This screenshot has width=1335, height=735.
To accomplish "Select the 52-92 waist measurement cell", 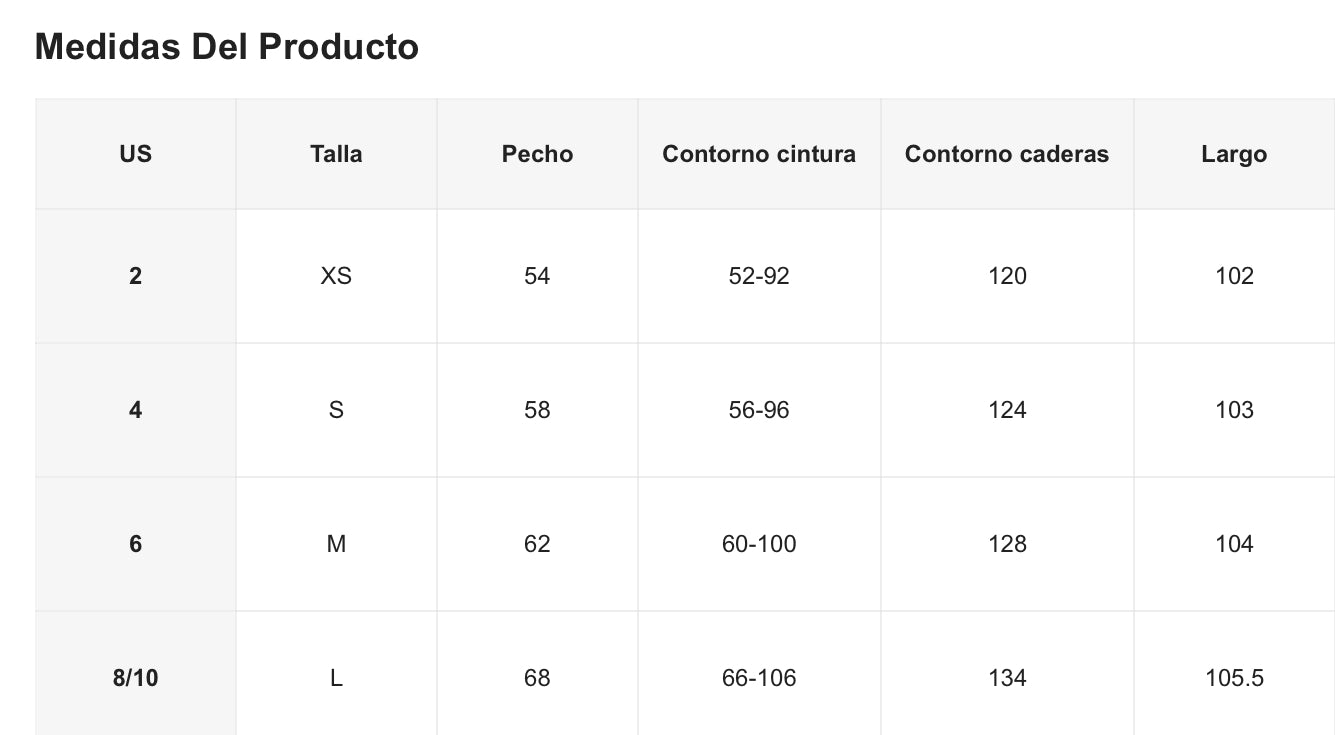I will (759, 276).
